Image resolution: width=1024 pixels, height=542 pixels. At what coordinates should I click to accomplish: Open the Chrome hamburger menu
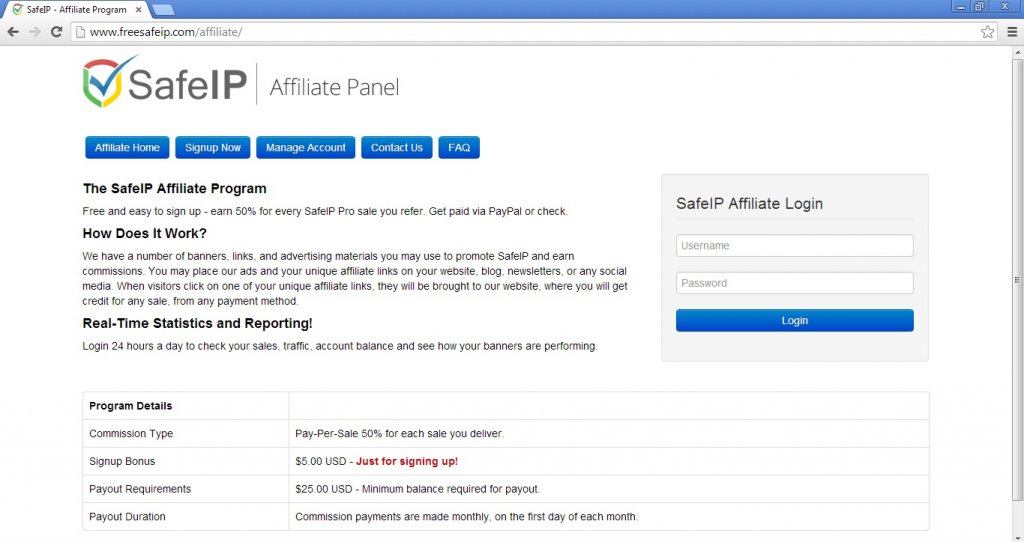pos(1012,31)
